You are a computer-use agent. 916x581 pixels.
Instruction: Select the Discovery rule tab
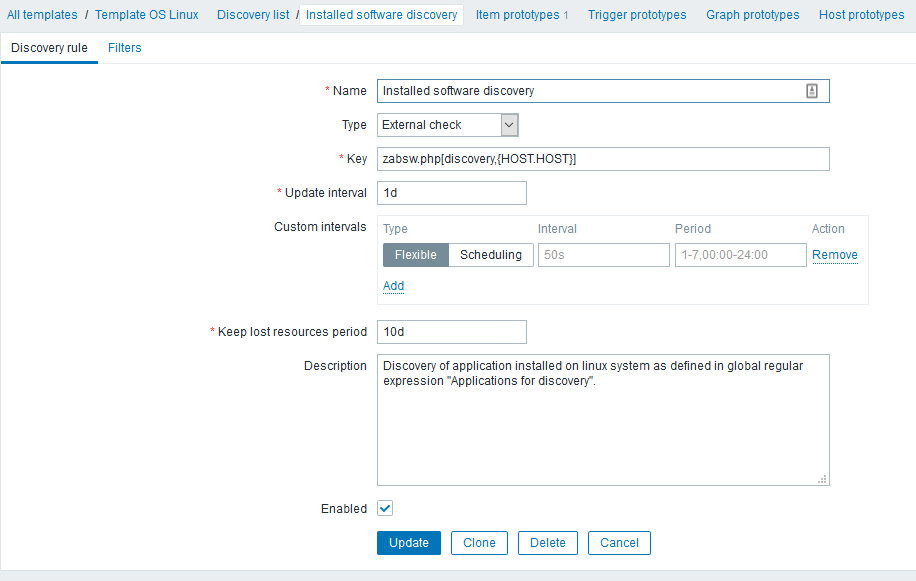(49, 48)
